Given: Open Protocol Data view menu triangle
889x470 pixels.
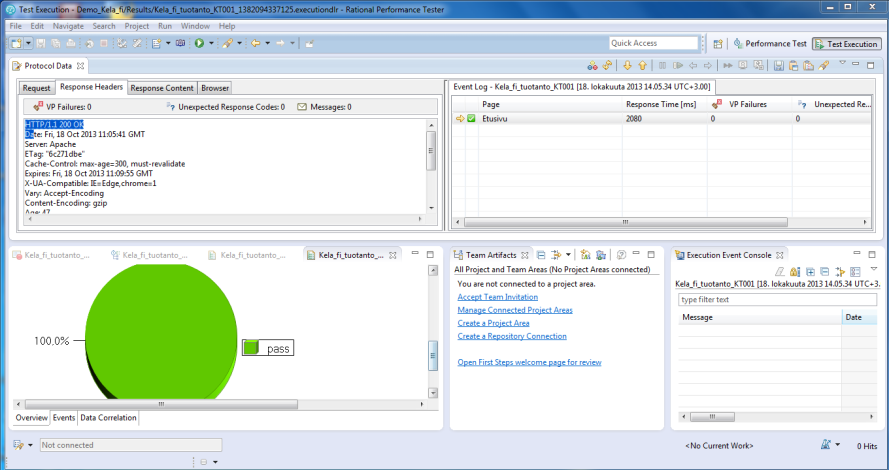Looking at the screenshot, I should pos(843,62).
